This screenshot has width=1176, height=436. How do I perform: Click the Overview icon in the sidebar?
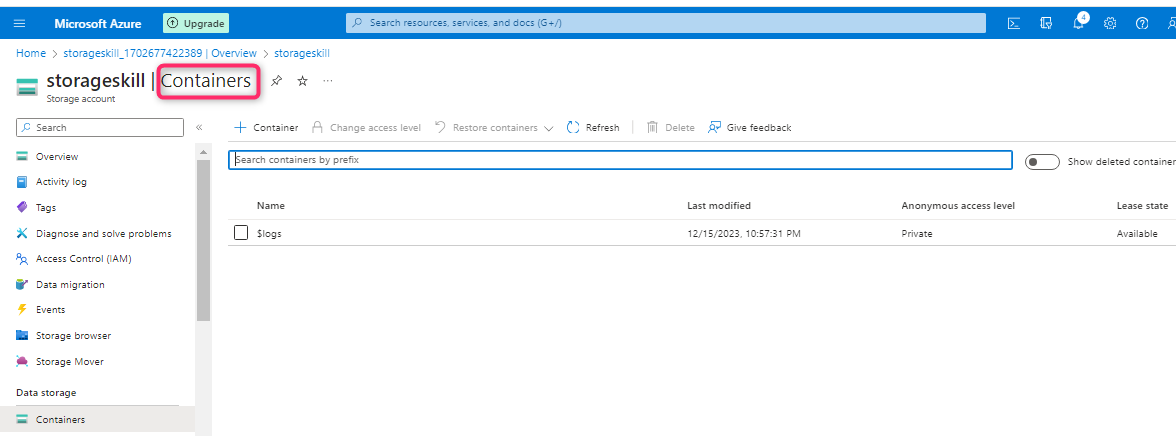(22, 157)
